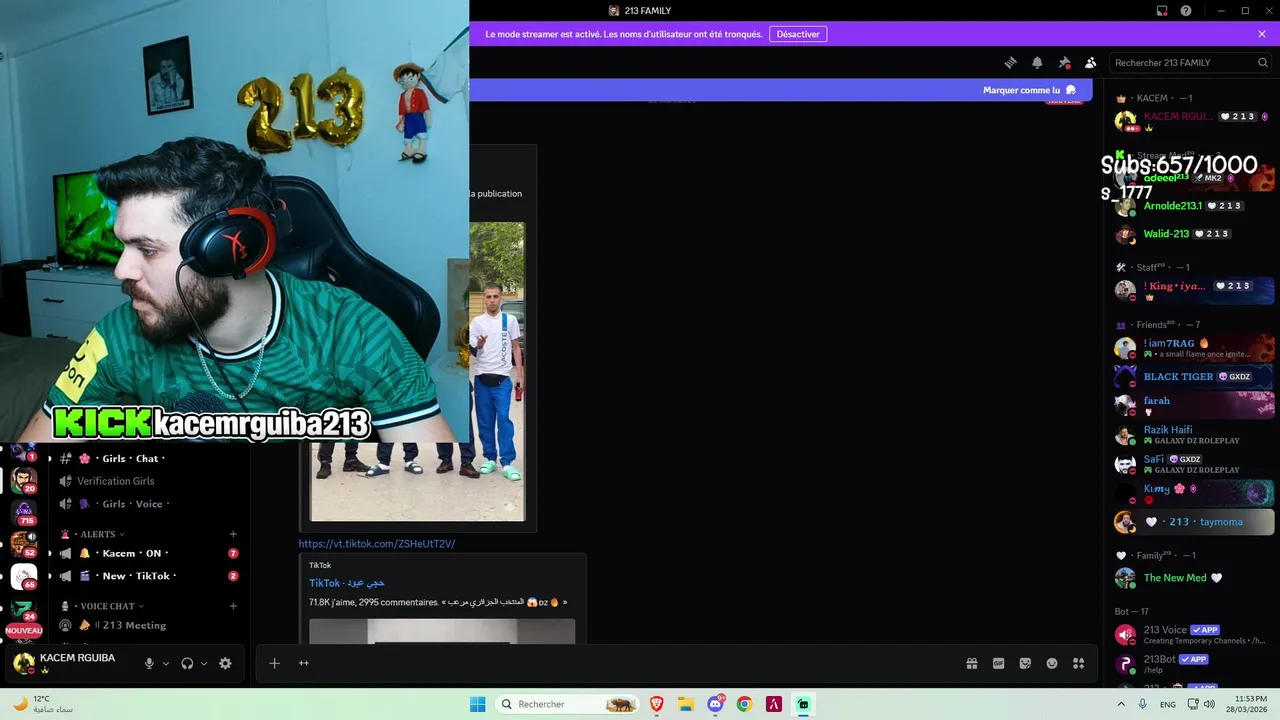Image resolution: width=1280 pixels, height=720 pixels.
Task: Send a gift via gift icon
Action: tap(972, 663)
